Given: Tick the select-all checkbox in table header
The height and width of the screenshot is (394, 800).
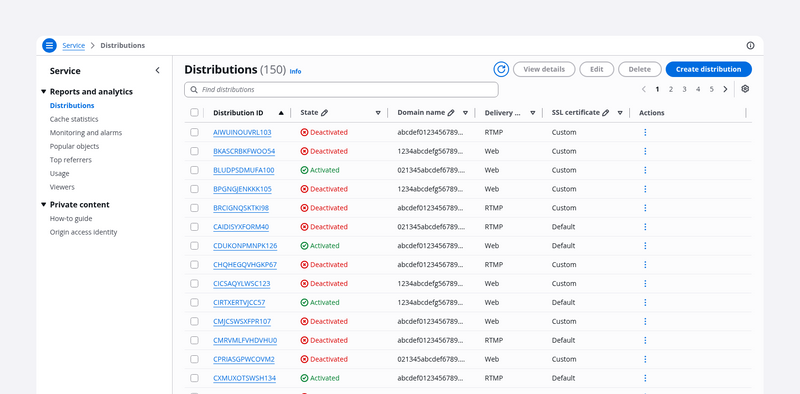Looking at the screenshot, I should [194, 112].
